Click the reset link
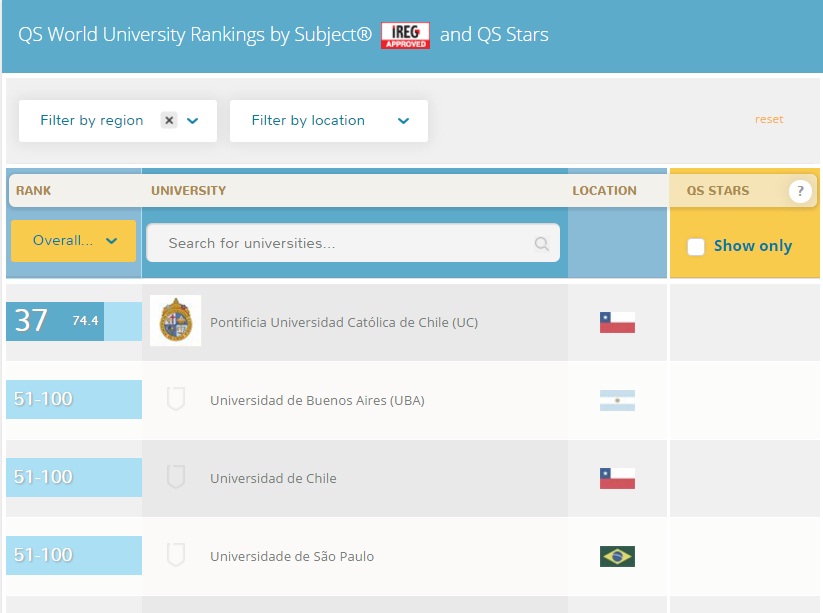 769,119
